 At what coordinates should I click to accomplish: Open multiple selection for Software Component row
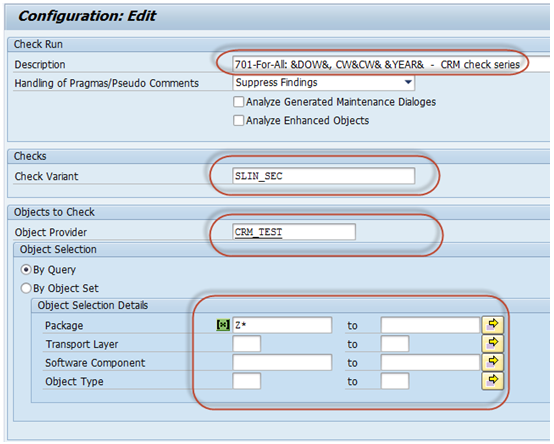coord(493,362)
